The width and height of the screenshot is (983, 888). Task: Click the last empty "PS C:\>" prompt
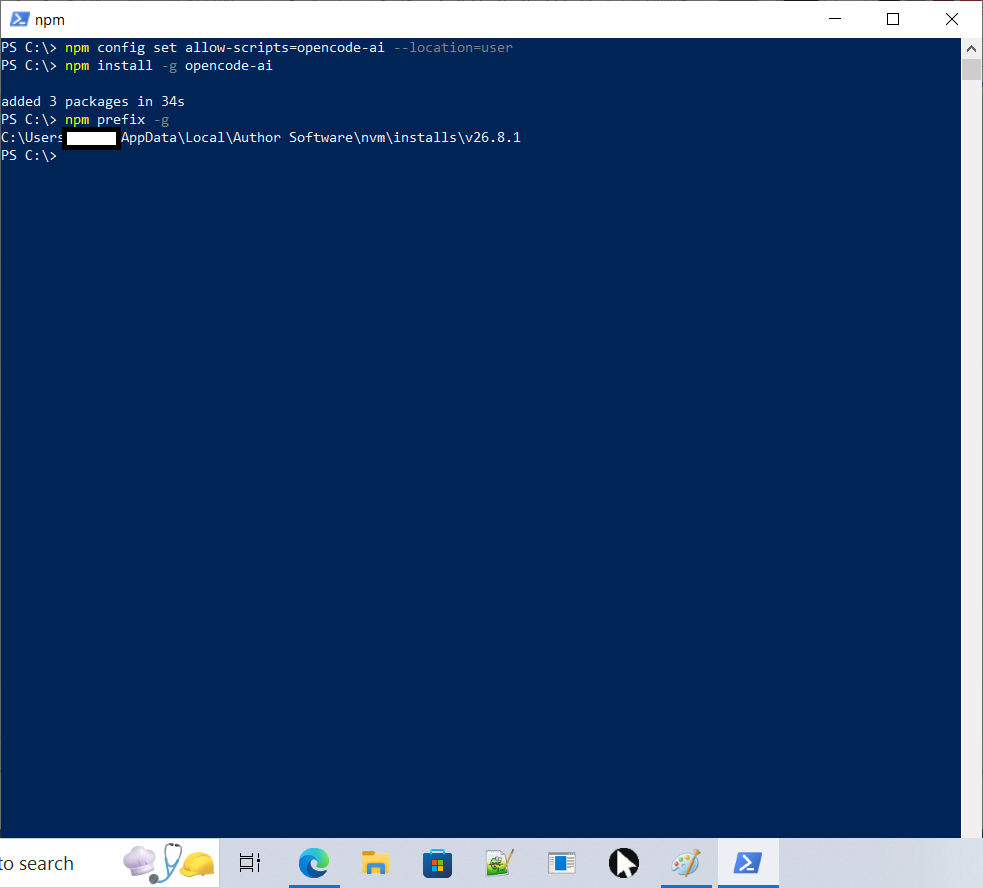(x=29, y=156)
